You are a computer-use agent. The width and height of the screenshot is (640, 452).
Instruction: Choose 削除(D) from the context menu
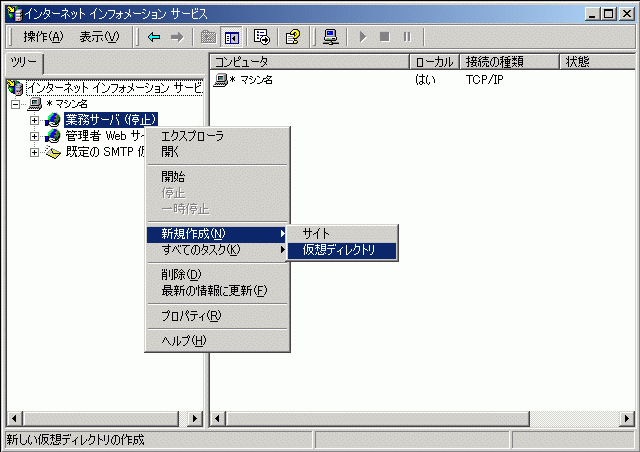tap(218, 275)
